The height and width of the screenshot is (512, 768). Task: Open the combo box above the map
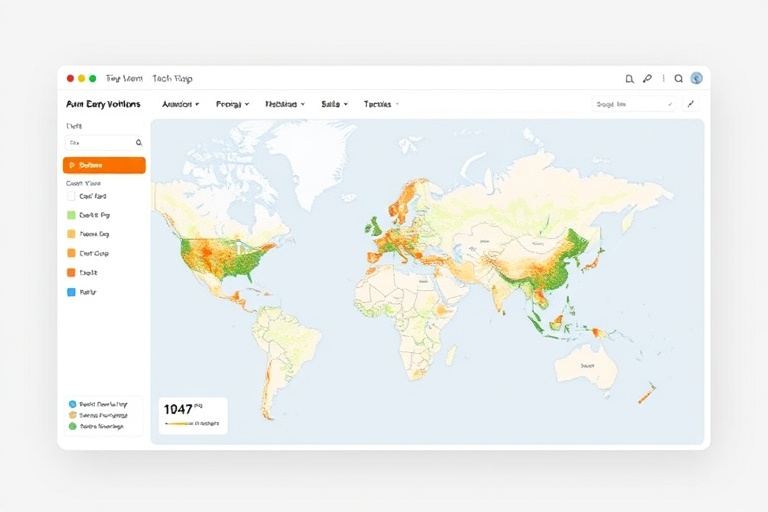[634, 103]
